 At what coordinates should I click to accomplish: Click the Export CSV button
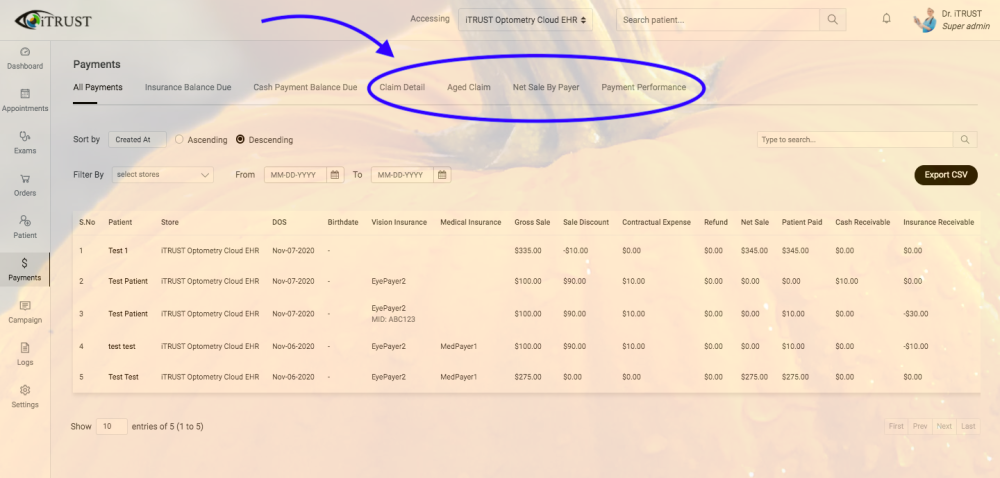pos(946,175)
